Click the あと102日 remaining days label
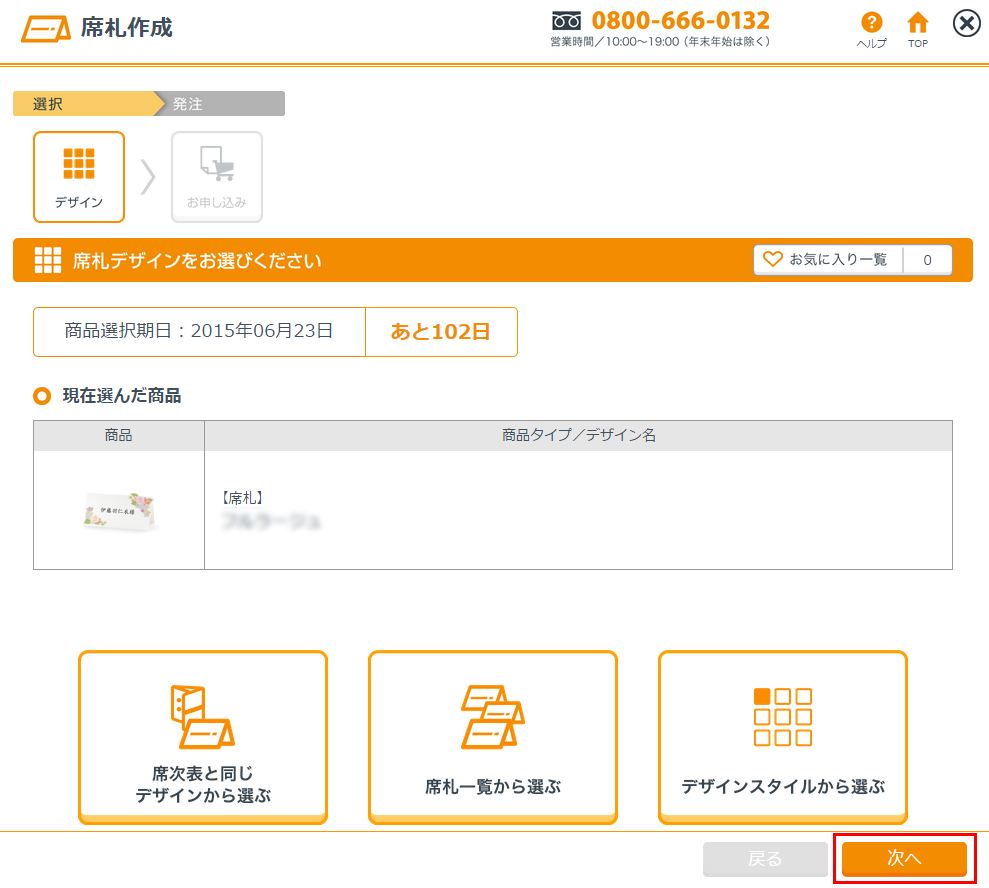This screenshot has height=888, width=989. 441,332
